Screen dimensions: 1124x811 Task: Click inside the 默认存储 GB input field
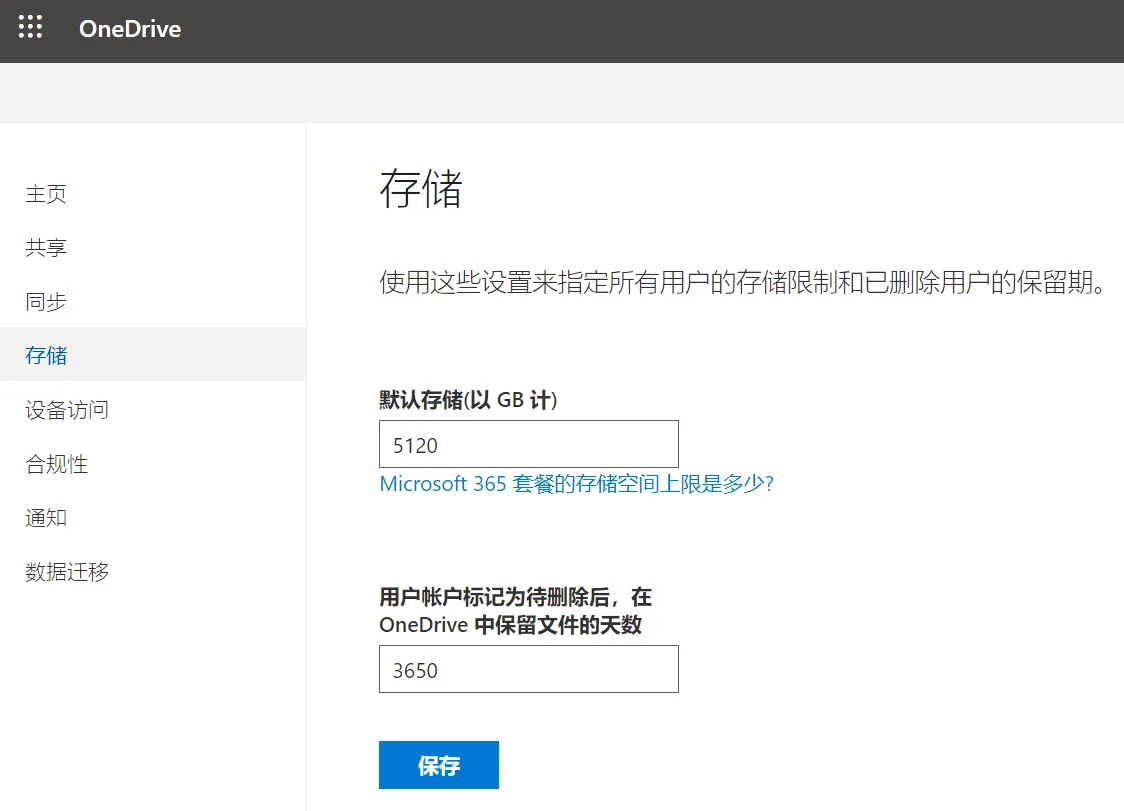coord(528,443)
